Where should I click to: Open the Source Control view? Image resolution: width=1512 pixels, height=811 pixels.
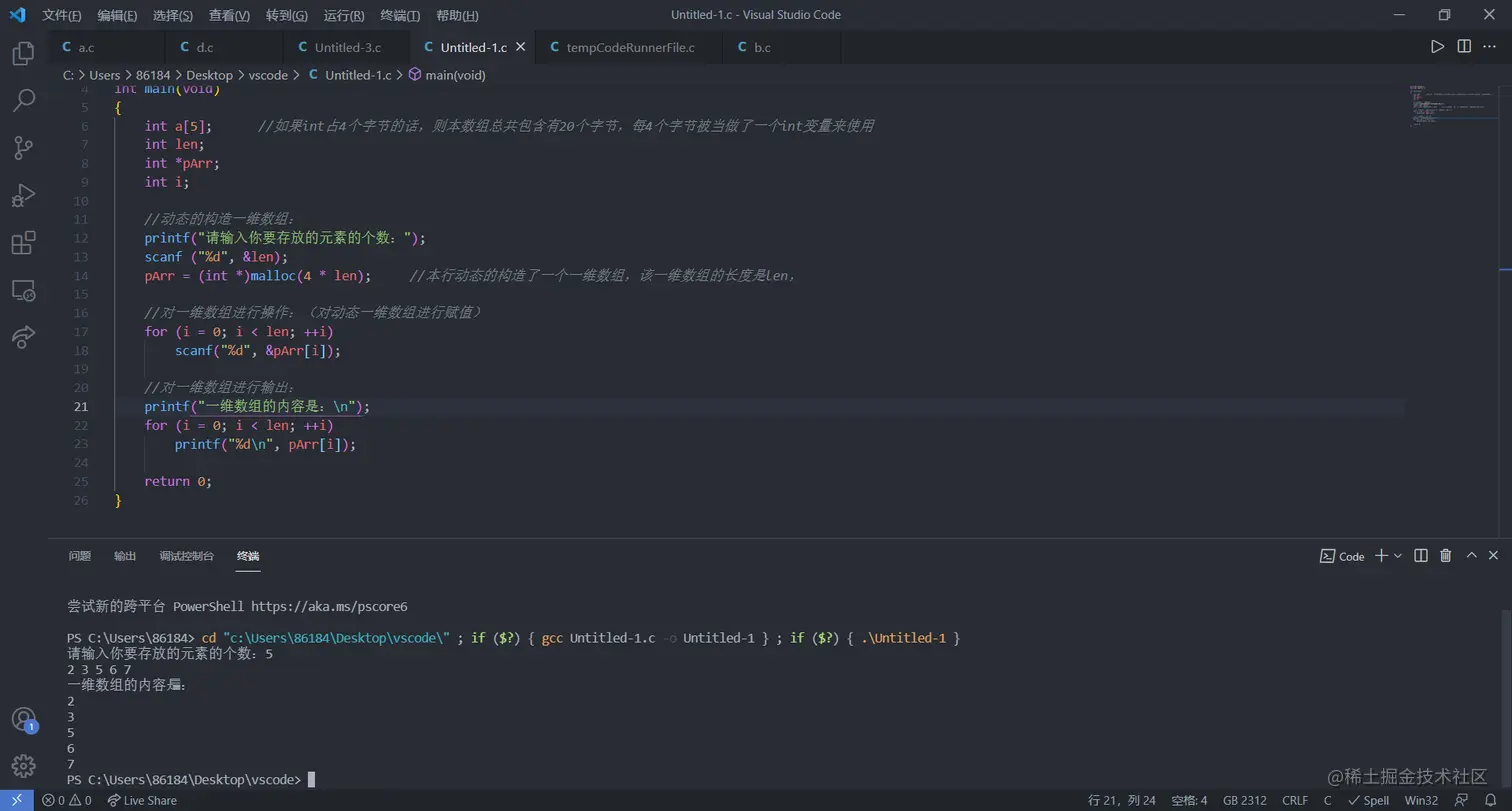(x=23, y=148)
